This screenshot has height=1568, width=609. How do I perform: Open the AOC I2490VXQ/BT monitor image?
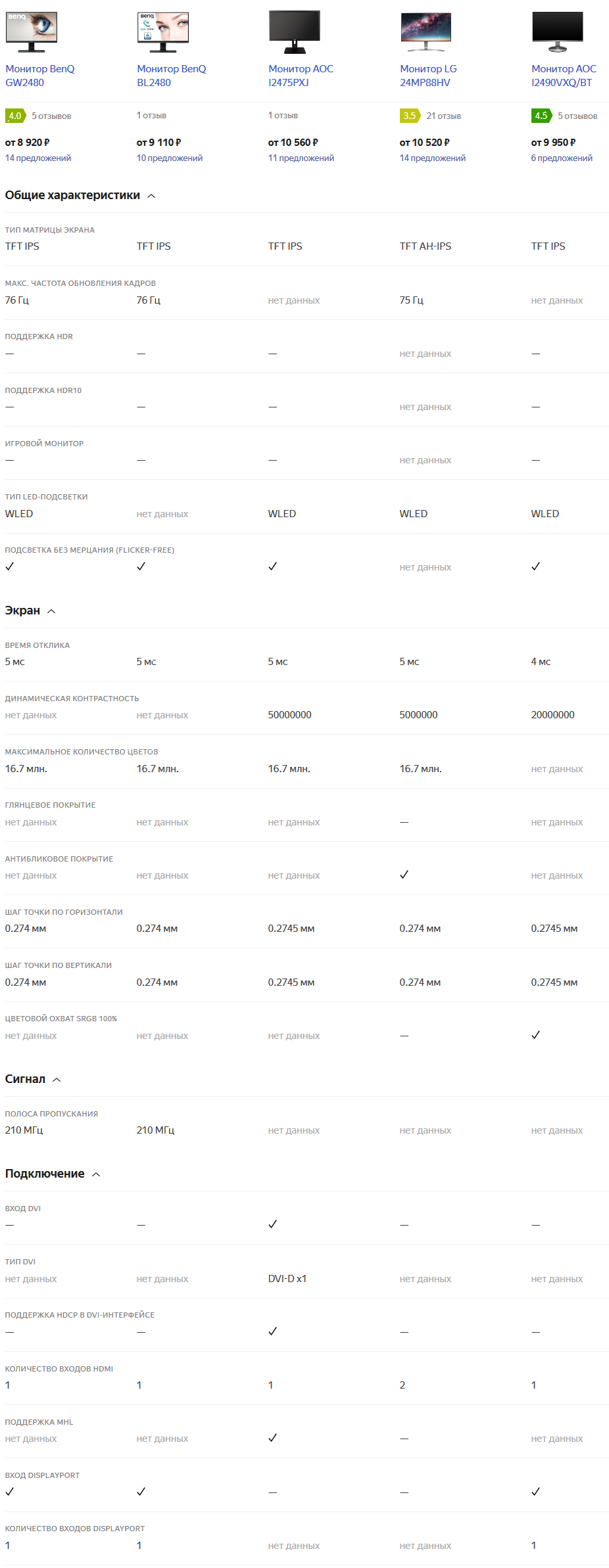coord(557,31)
